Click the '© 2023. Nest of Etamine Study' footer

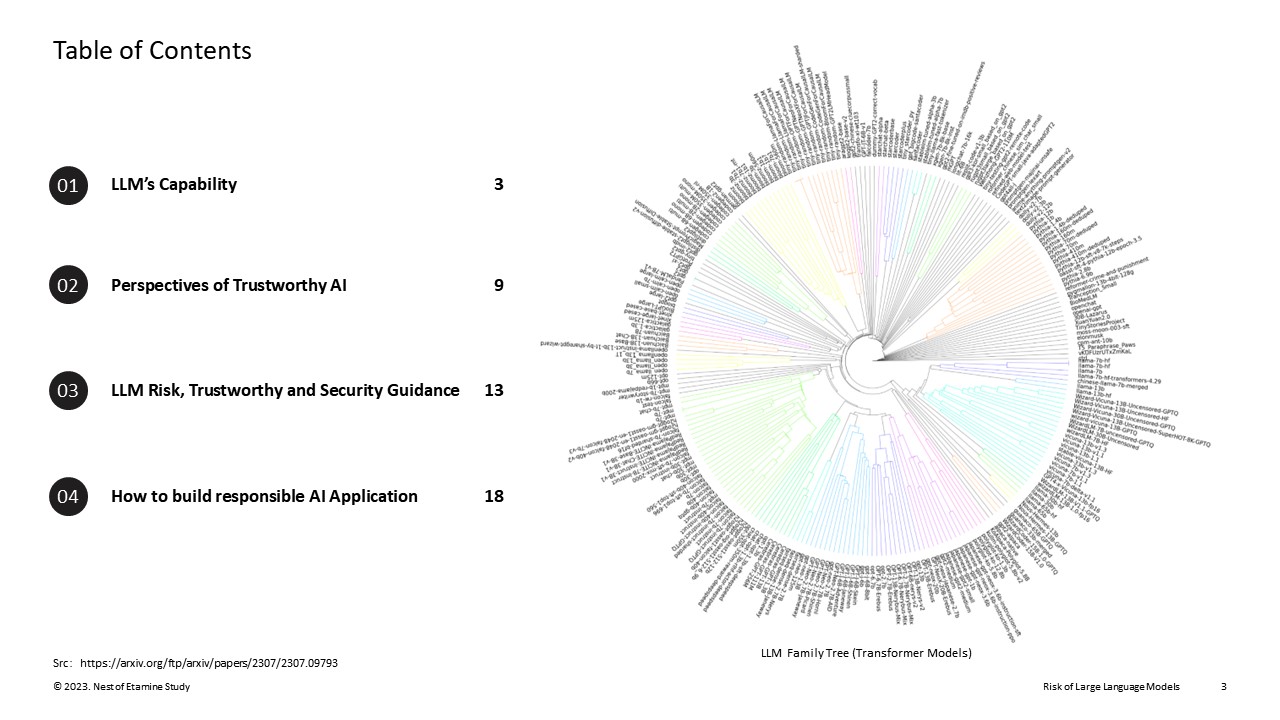(x=121, y=687)
